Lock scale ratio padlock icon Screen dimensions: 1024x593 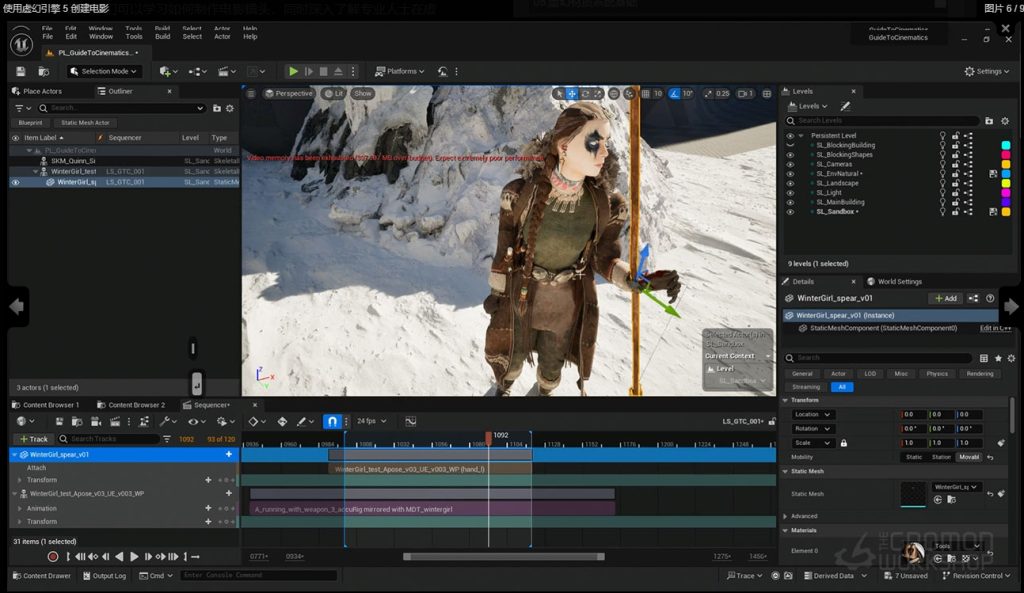coord(844,443)
